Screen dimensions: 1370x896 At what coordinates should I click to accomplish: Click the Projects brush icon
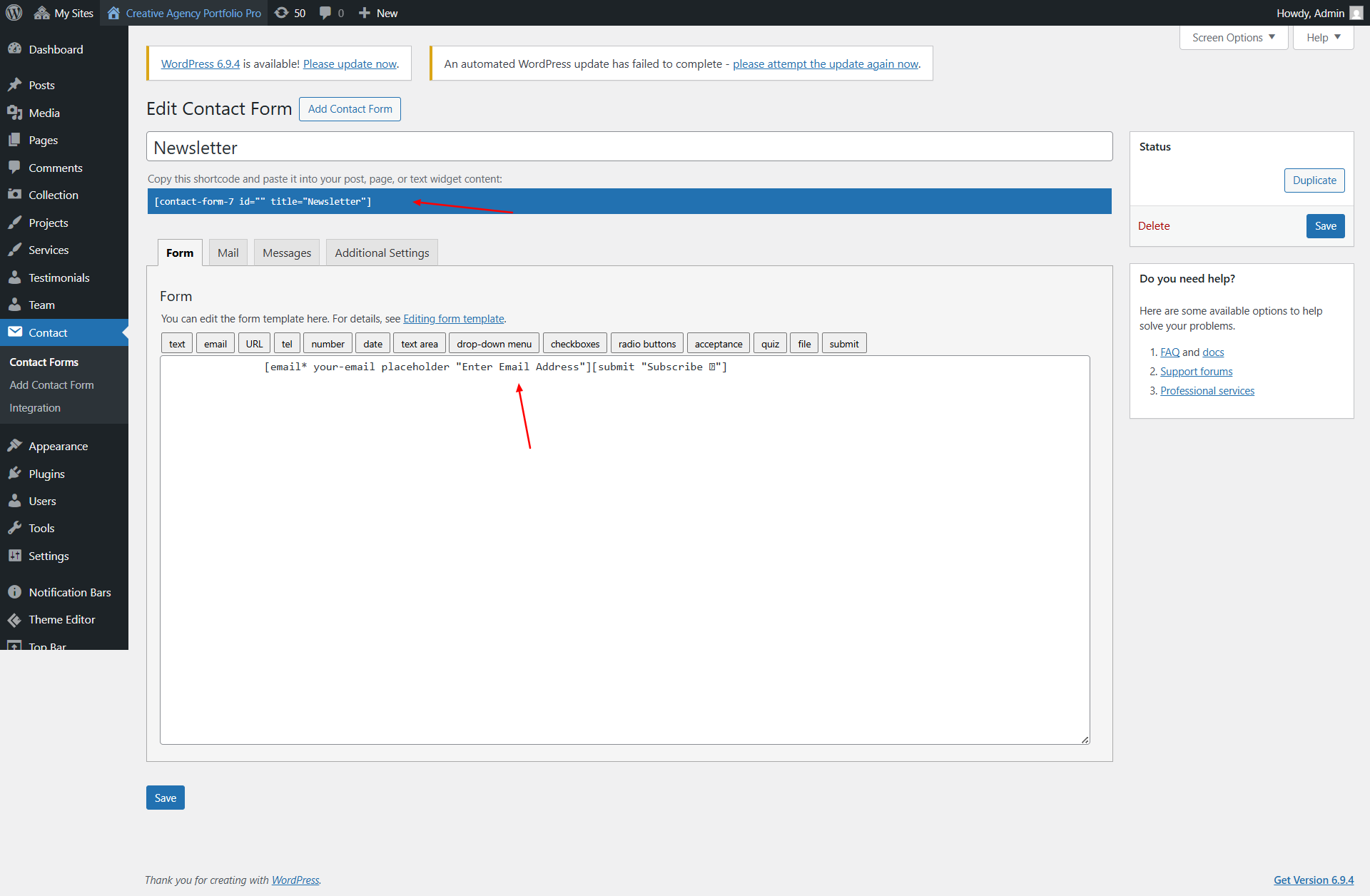14,223
